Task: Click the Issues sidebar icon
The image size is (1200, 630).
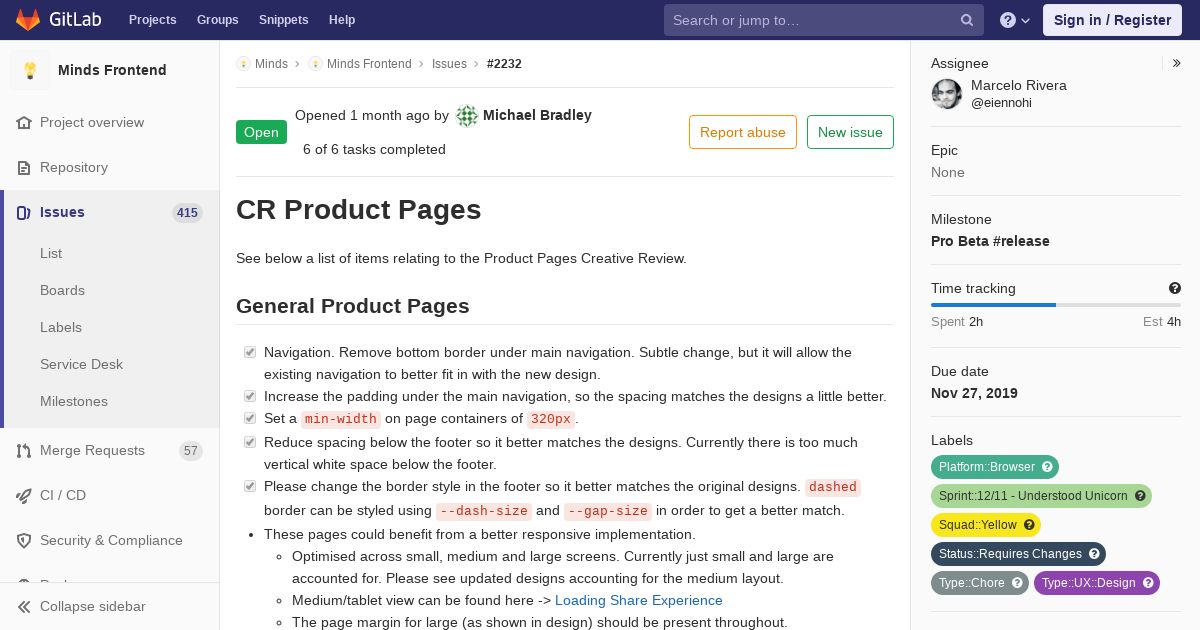Action: pos(24,212)
